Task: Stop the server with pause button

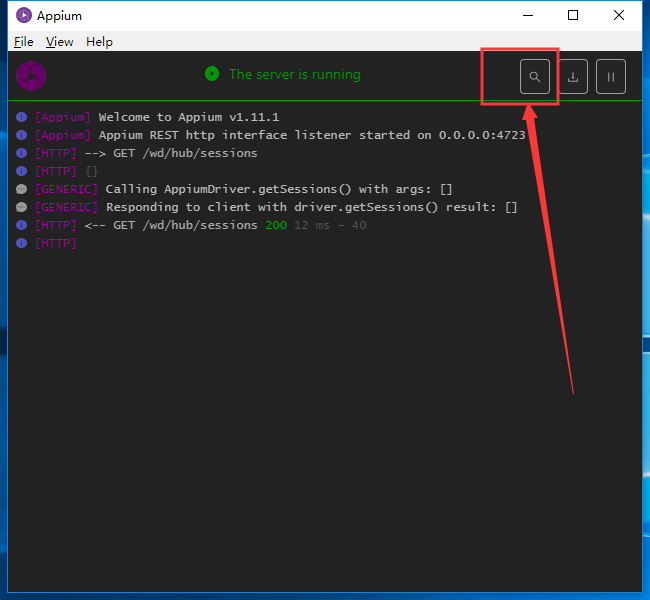Action: click(x=611, y=77)
